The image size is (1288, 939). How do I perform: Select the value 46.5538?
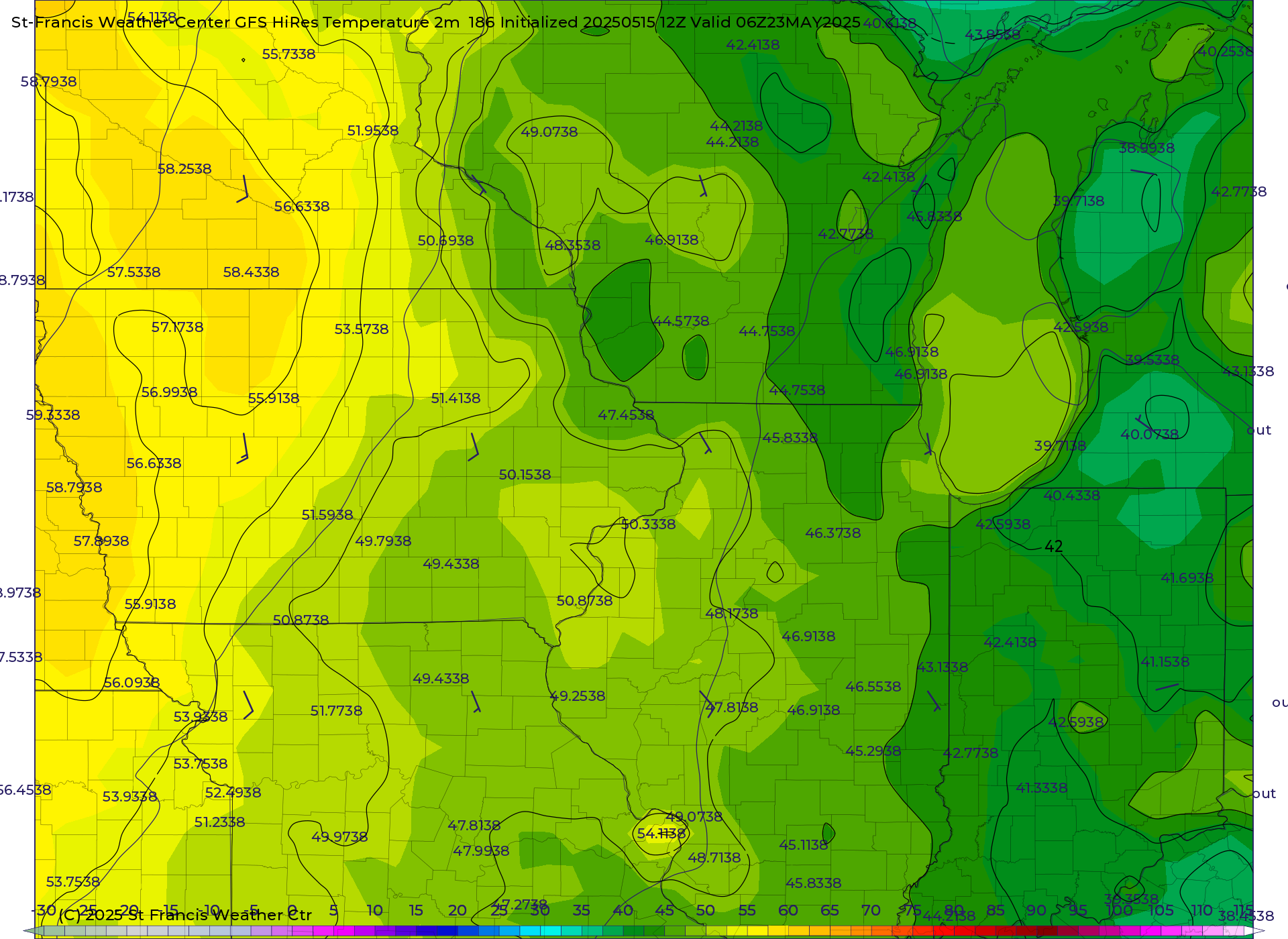coord(873,687)
